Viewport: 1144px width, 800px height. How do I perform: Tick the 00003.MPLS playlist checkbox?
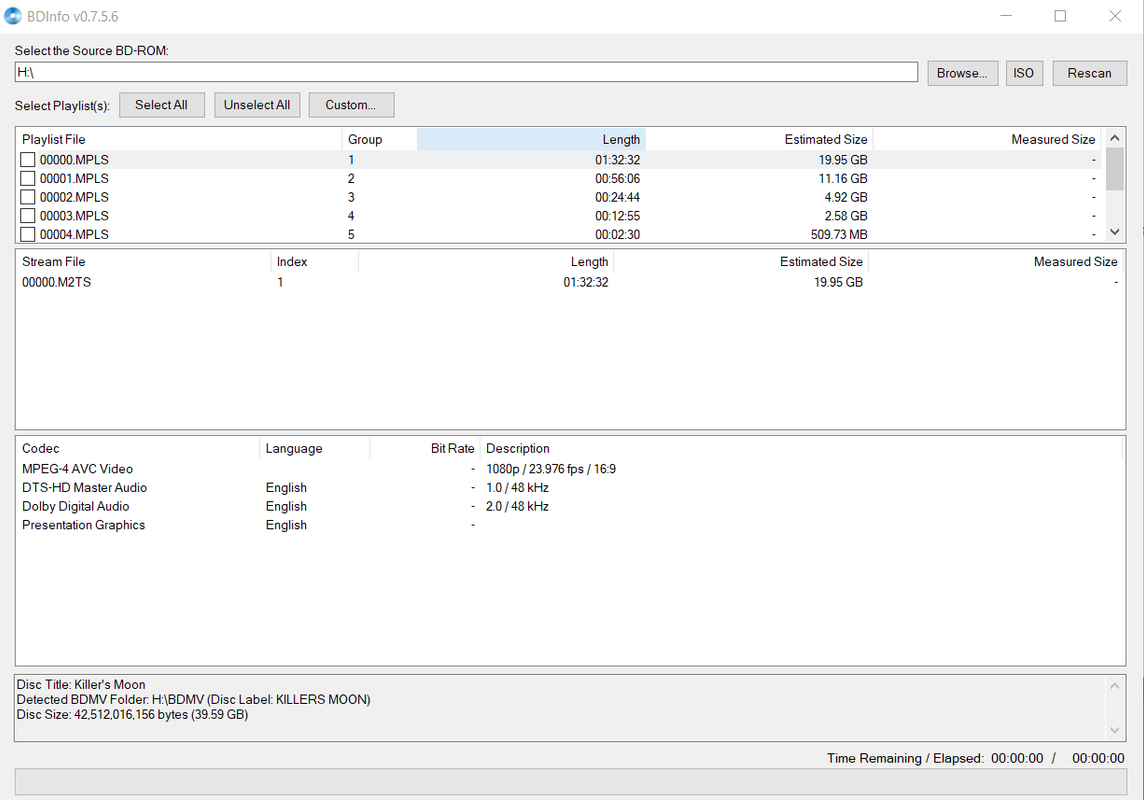pos(28,216)
